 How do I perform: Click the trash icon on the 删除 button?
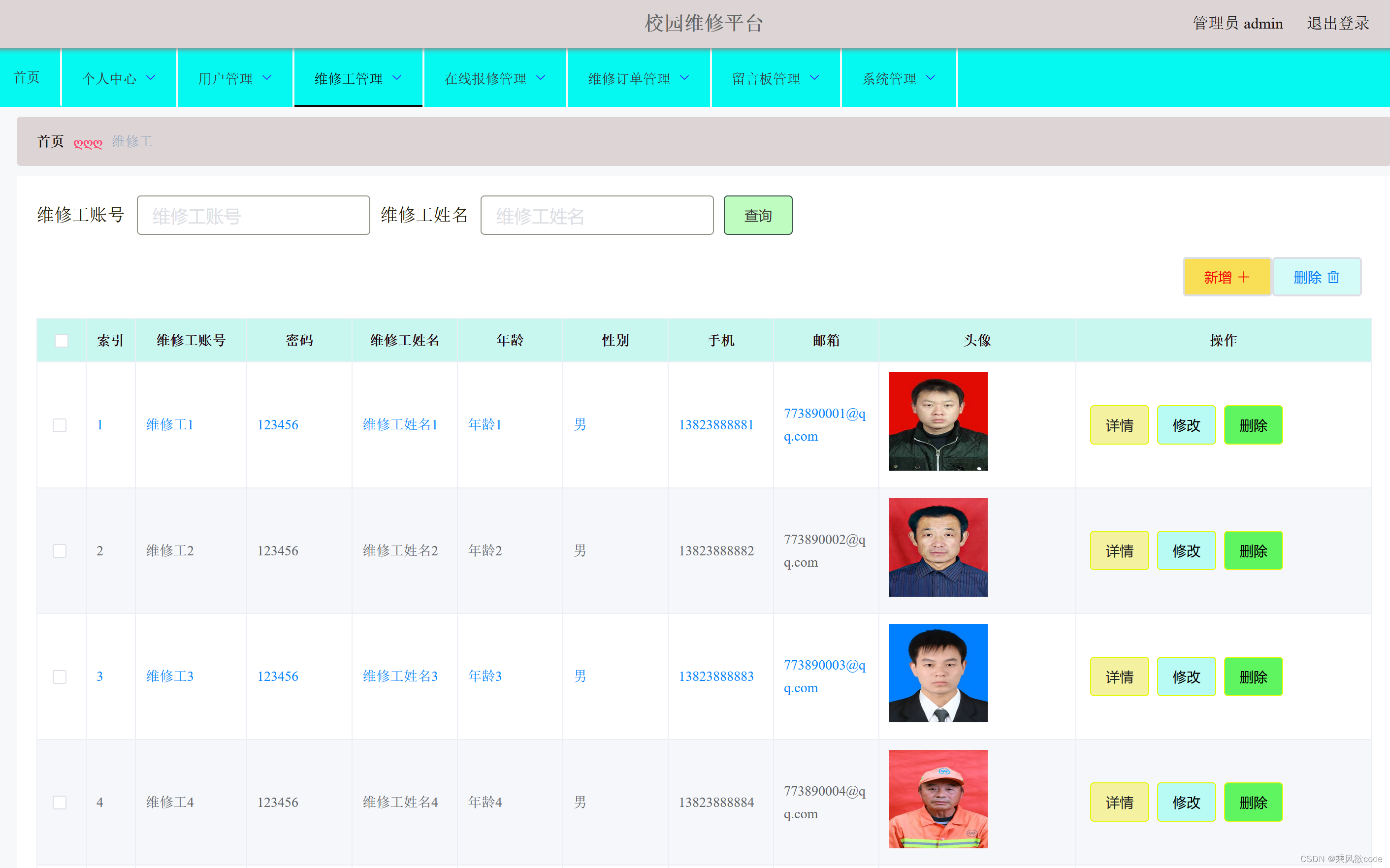coord(1333,277)
